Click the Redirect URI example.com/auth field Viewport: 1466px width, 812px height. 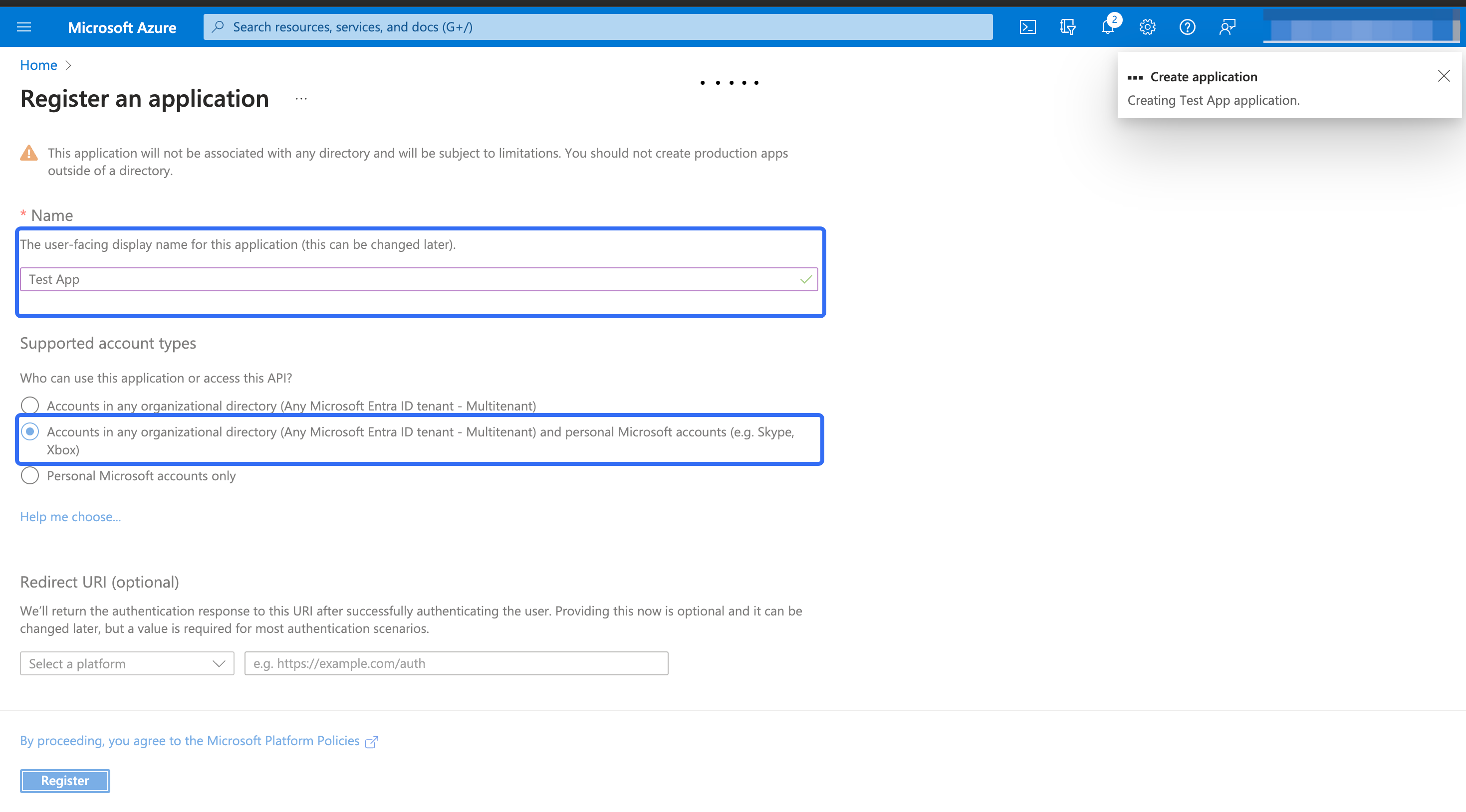coord(457,663)
